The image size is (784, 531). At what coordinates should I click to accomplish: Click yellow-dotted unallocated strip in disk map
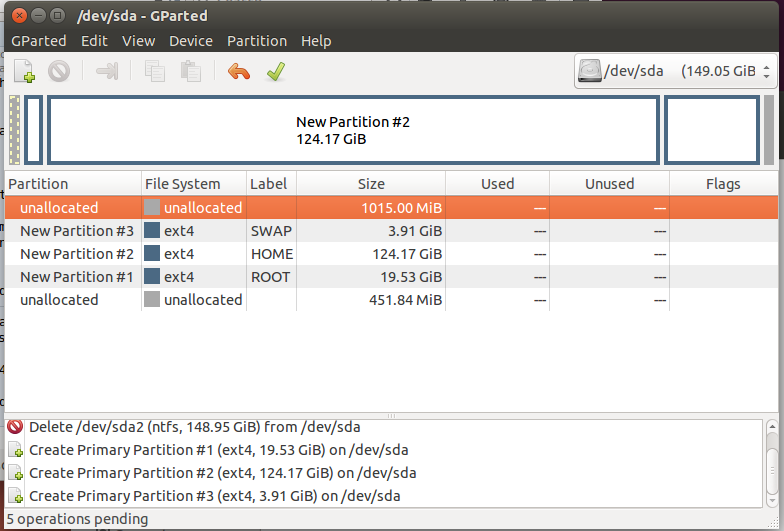click(14, 130)
